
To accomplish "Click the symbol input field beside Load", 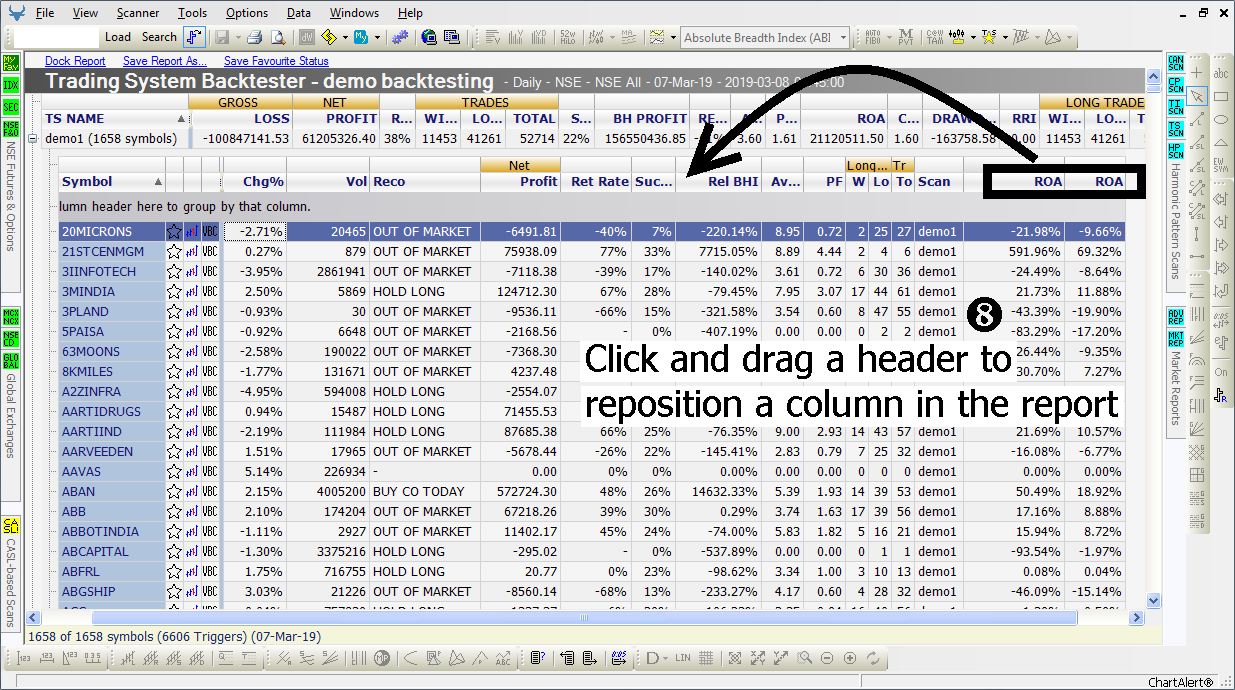I will [57, 37].
